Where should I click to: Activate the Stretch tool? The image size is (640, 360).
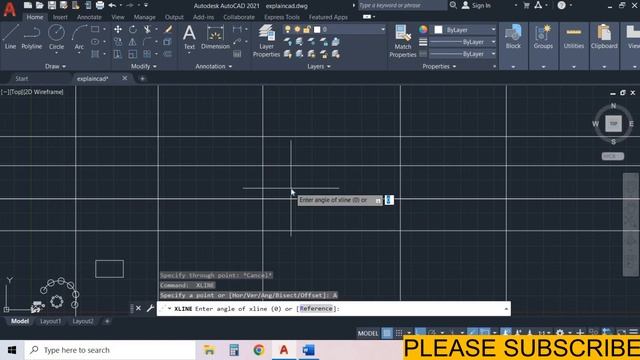tap(118, 54)
